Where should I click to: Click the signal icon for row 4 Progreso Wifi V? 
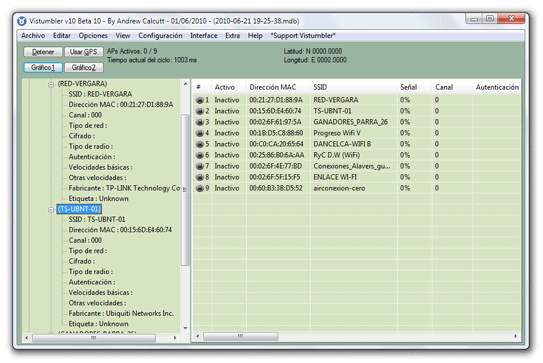coord(199,133)
